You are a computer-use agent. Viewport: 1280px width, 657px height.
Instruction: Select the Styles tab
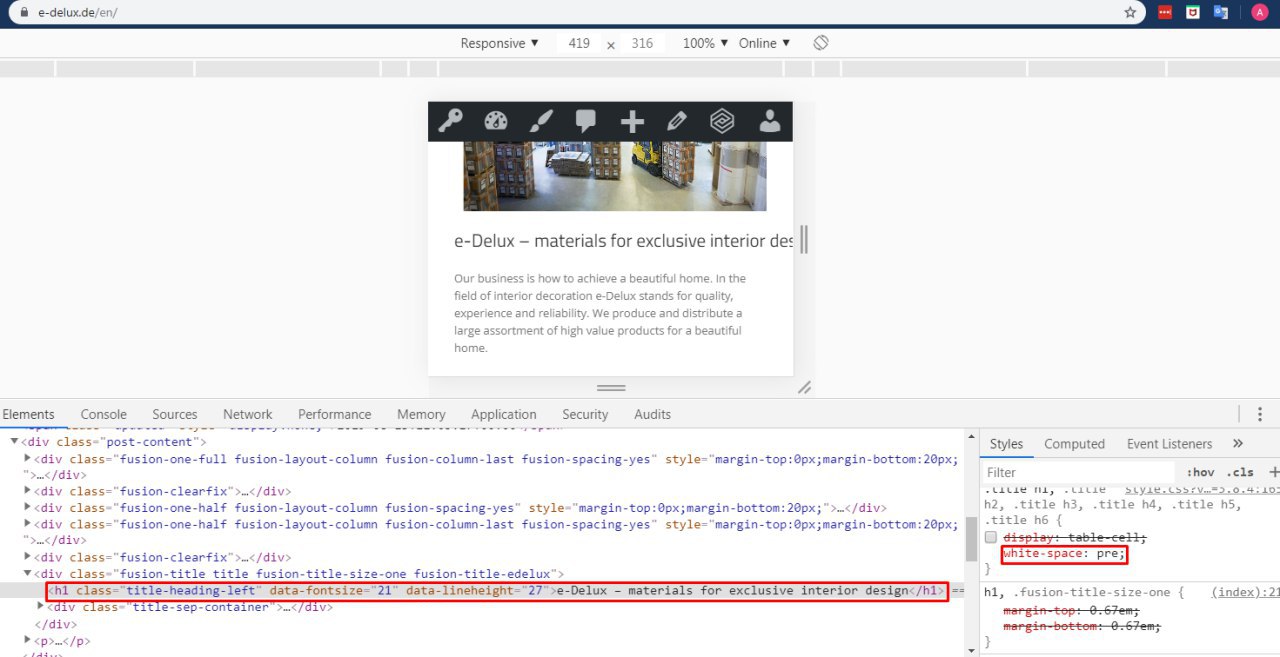pyautogui.click(x=1006, y=444)
